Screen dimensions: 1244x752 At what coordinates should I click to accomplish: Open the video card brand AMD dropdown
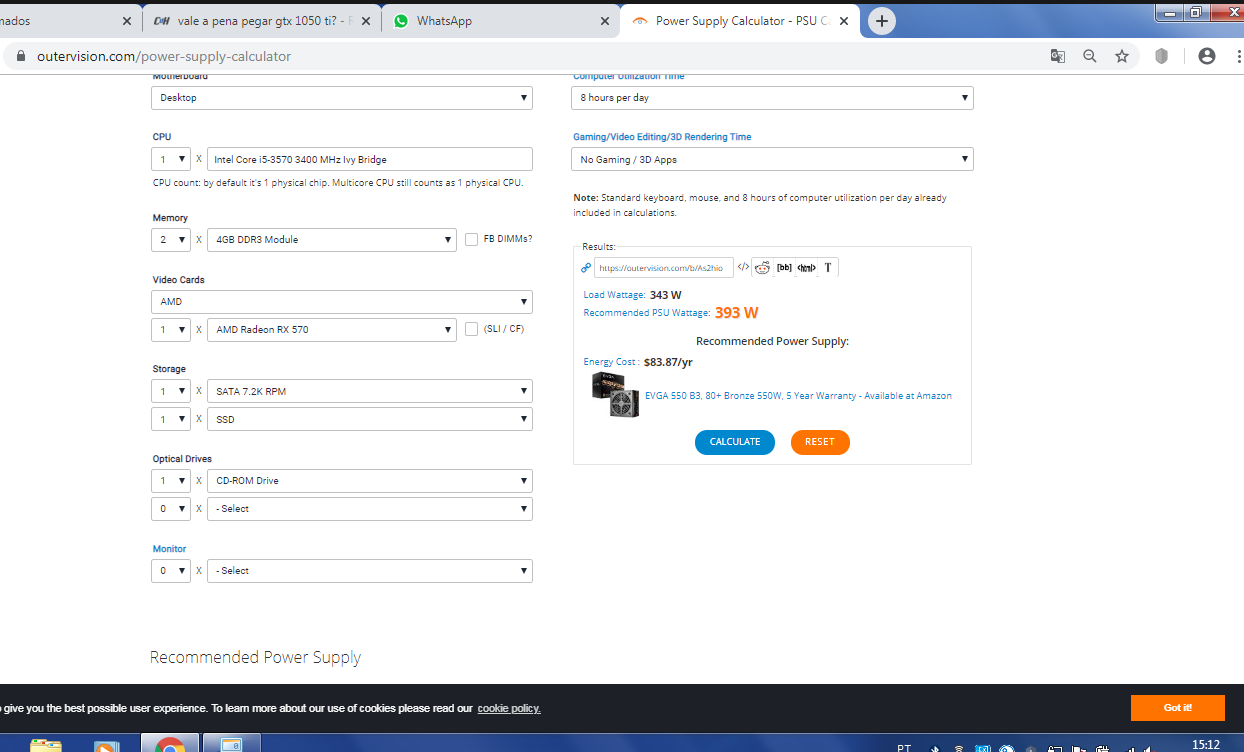[342, 302]
